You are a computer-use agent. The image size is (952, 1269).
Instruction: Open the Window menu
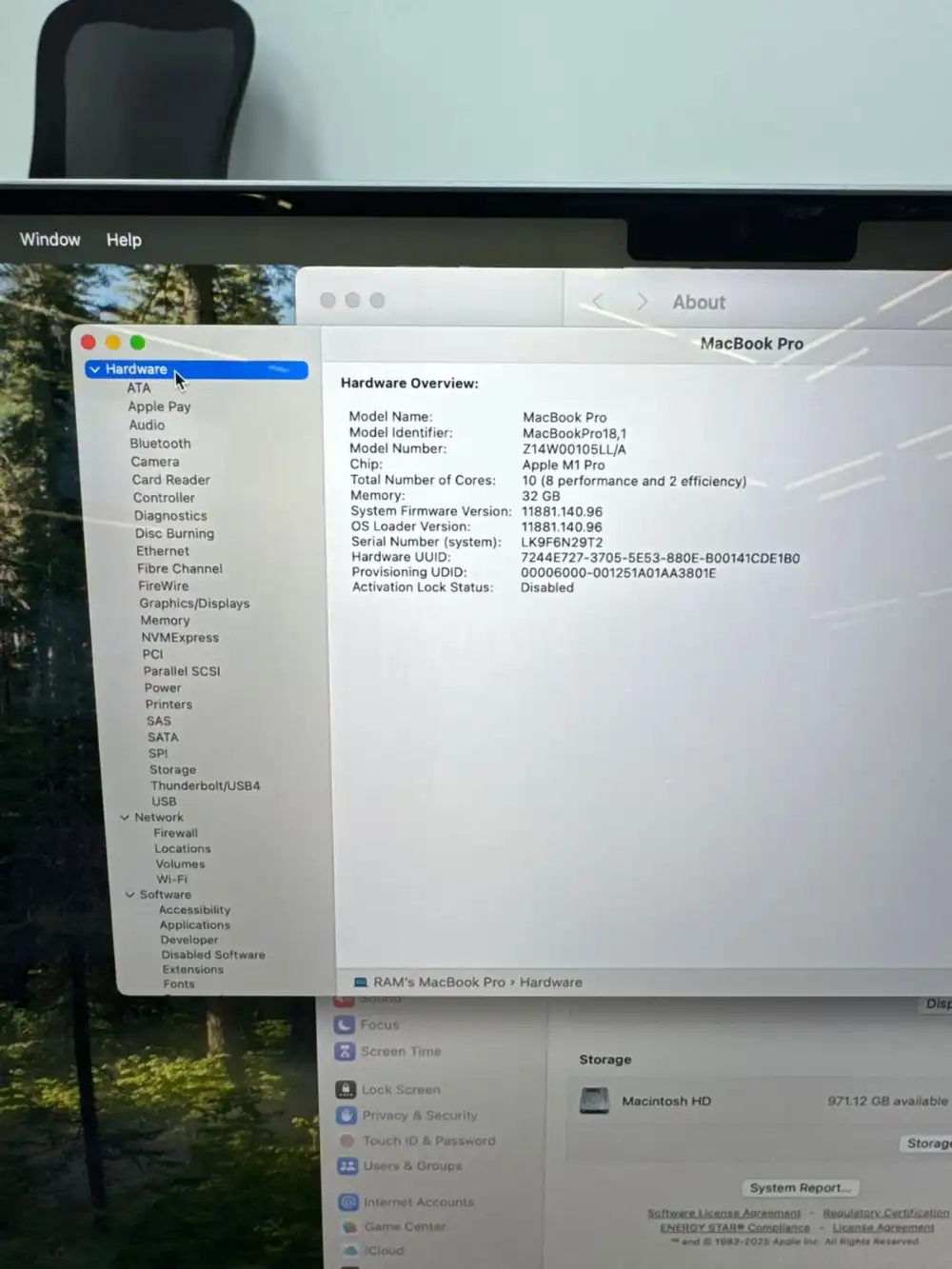pyautogui.click(x=50, y=240)
